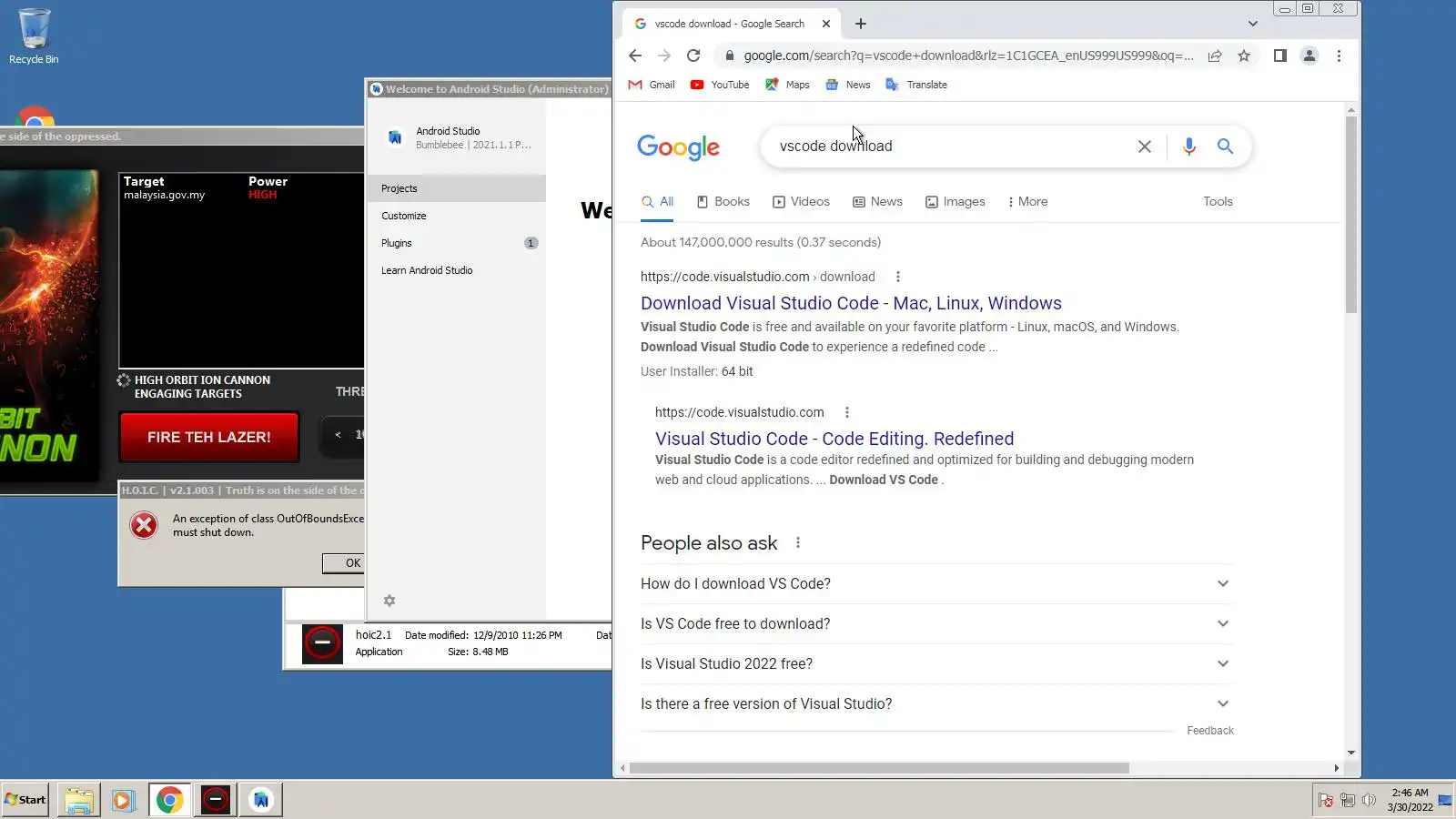1456x819 pixels.
Task: Open Recycle Bin desktop icon
Action: 34,36
